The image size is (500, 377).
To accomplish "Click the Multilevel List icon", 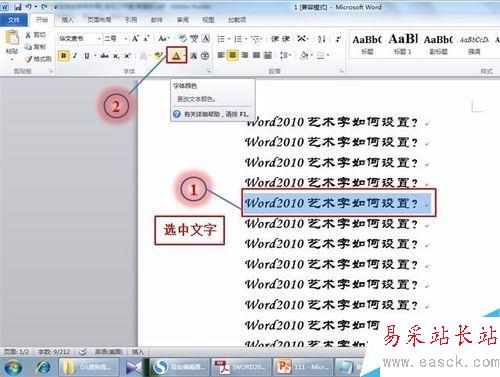I will point(255,39).
